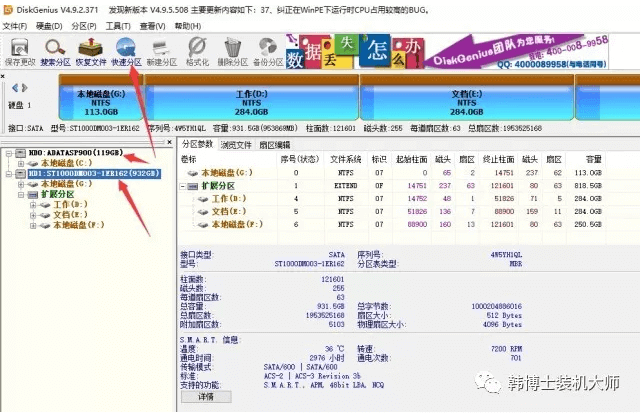The height and width of the screenshot is (413, 641).
Task: Launch Quick Partition (快速分区) tool
Action: pos(126,52)
